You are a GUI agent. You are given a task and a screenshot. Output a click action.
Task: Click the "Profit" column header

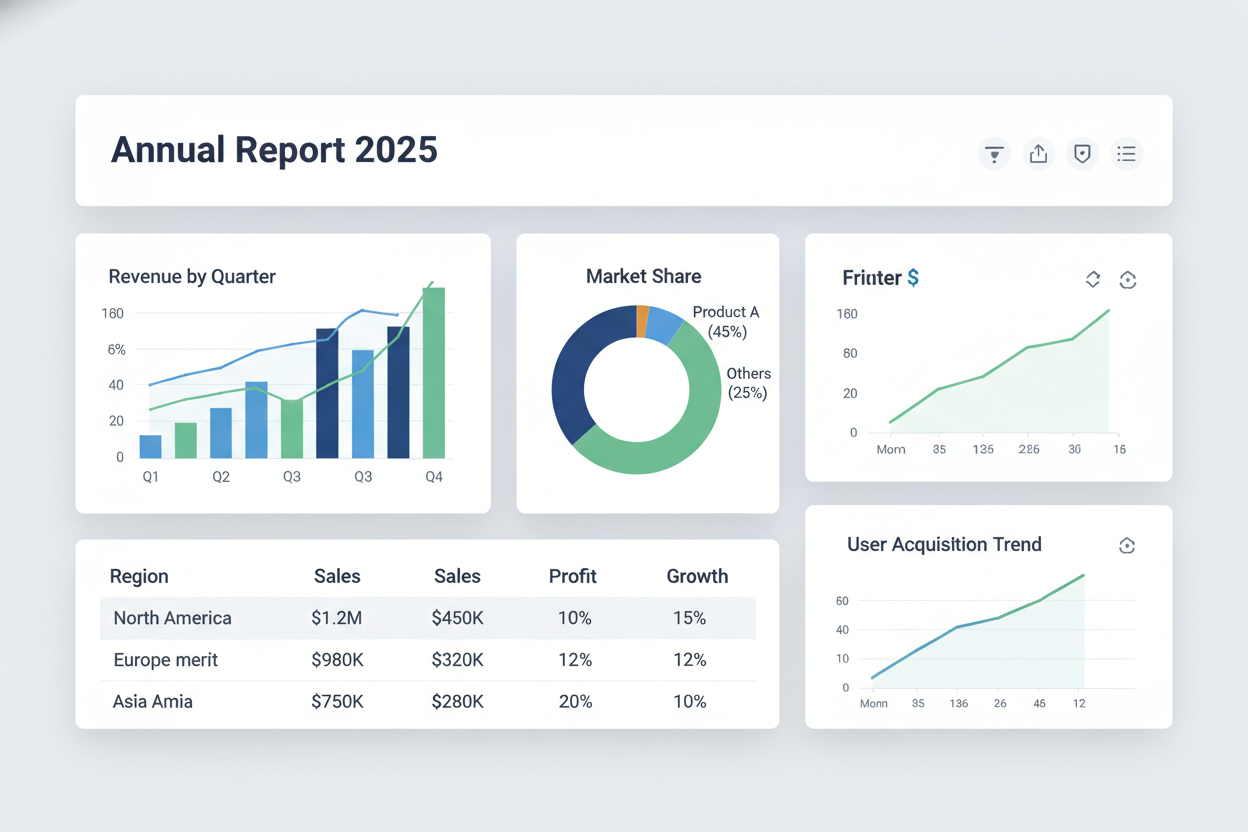click(573, 576)
